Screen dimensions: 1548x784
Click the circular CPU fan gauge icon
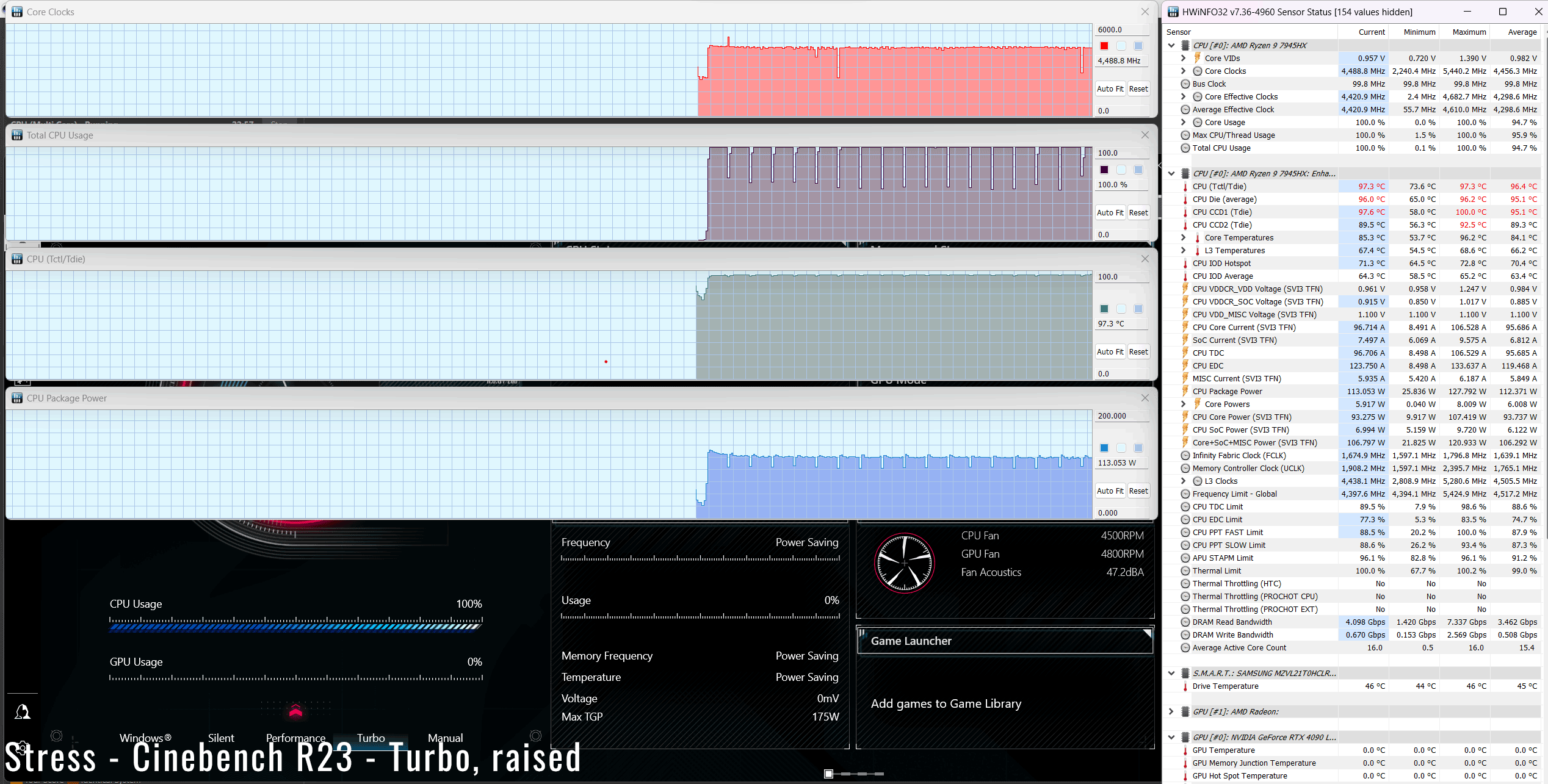[x=904, y=563]
